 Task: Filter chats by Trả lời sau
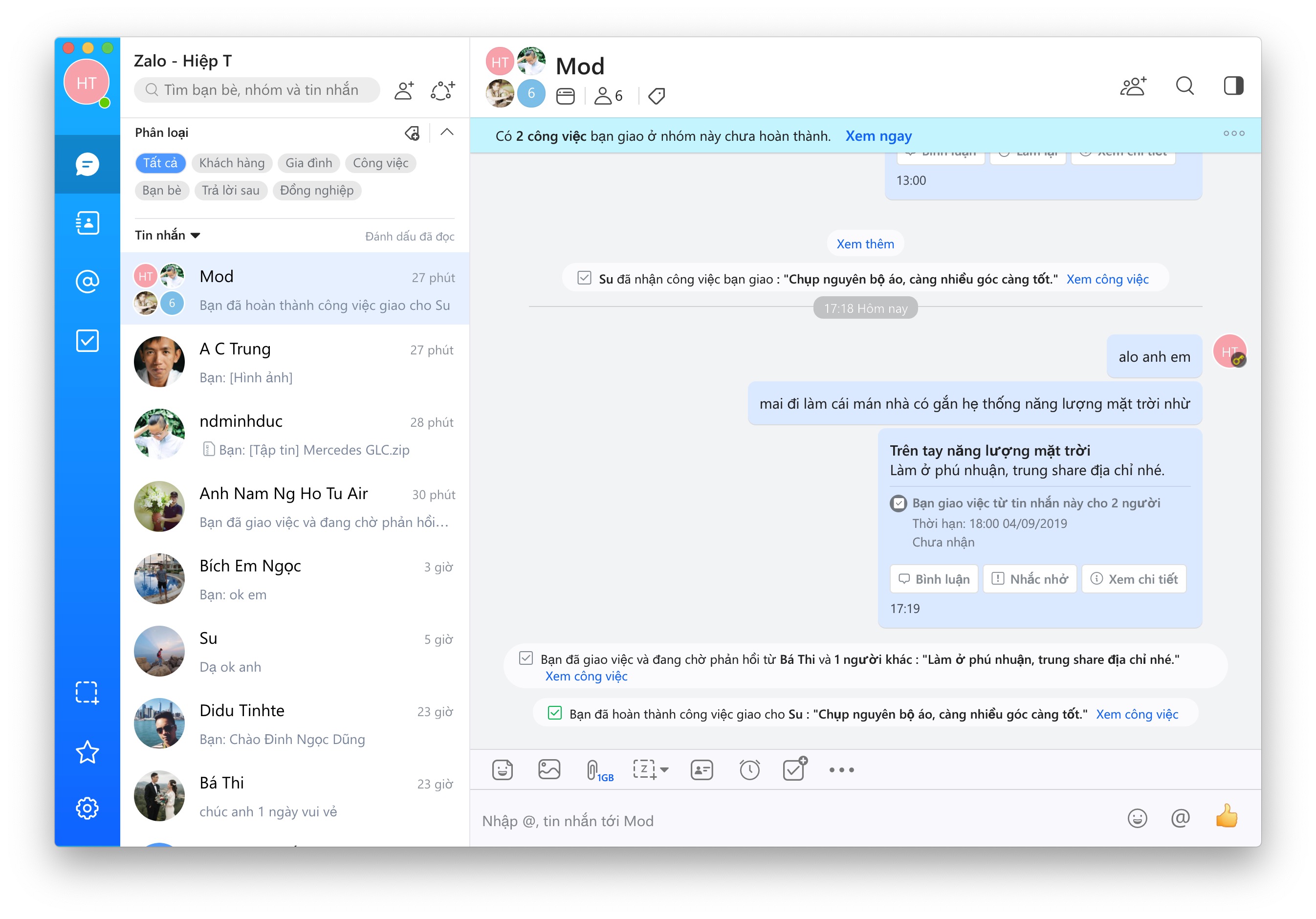(x=230, y=190)
